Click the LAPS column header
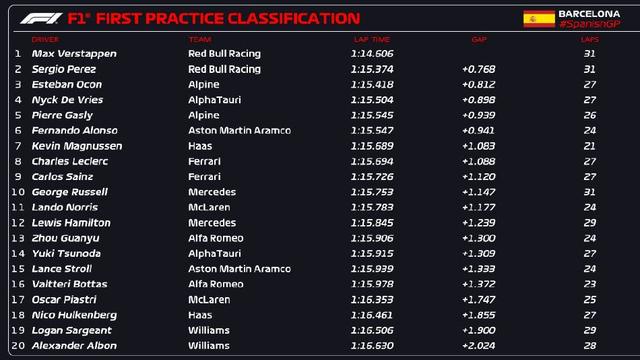Viewport: 640px width, 360px height. pos(590,40)
